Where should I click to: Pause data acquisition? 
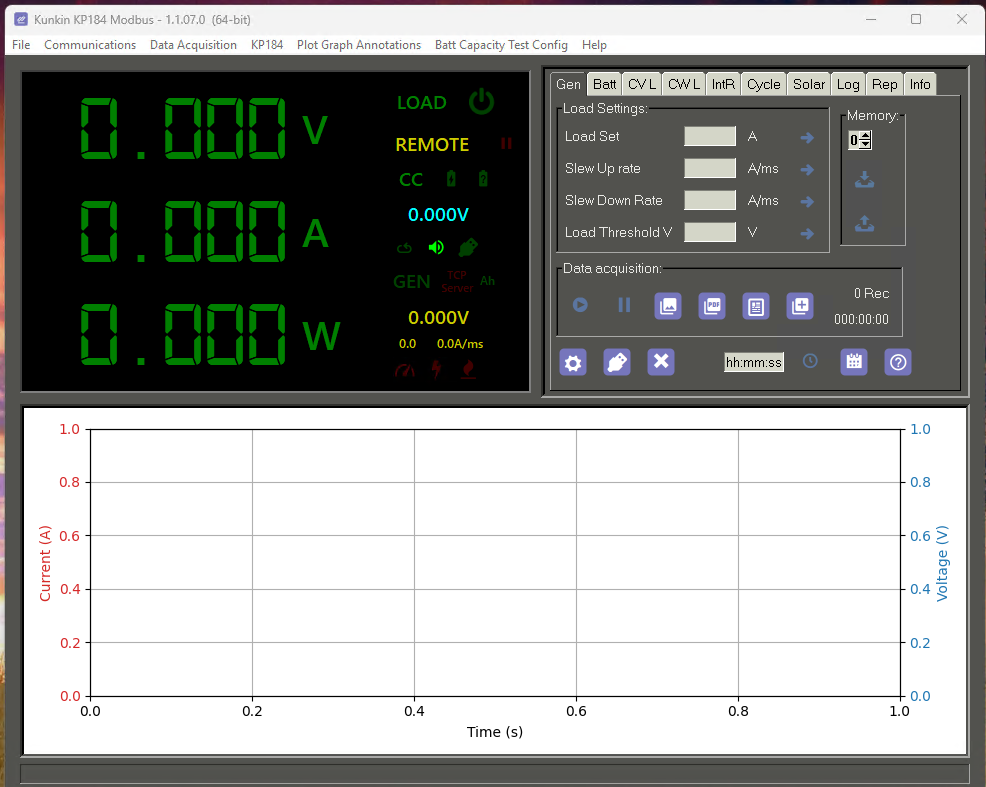[x=624, y=305]
